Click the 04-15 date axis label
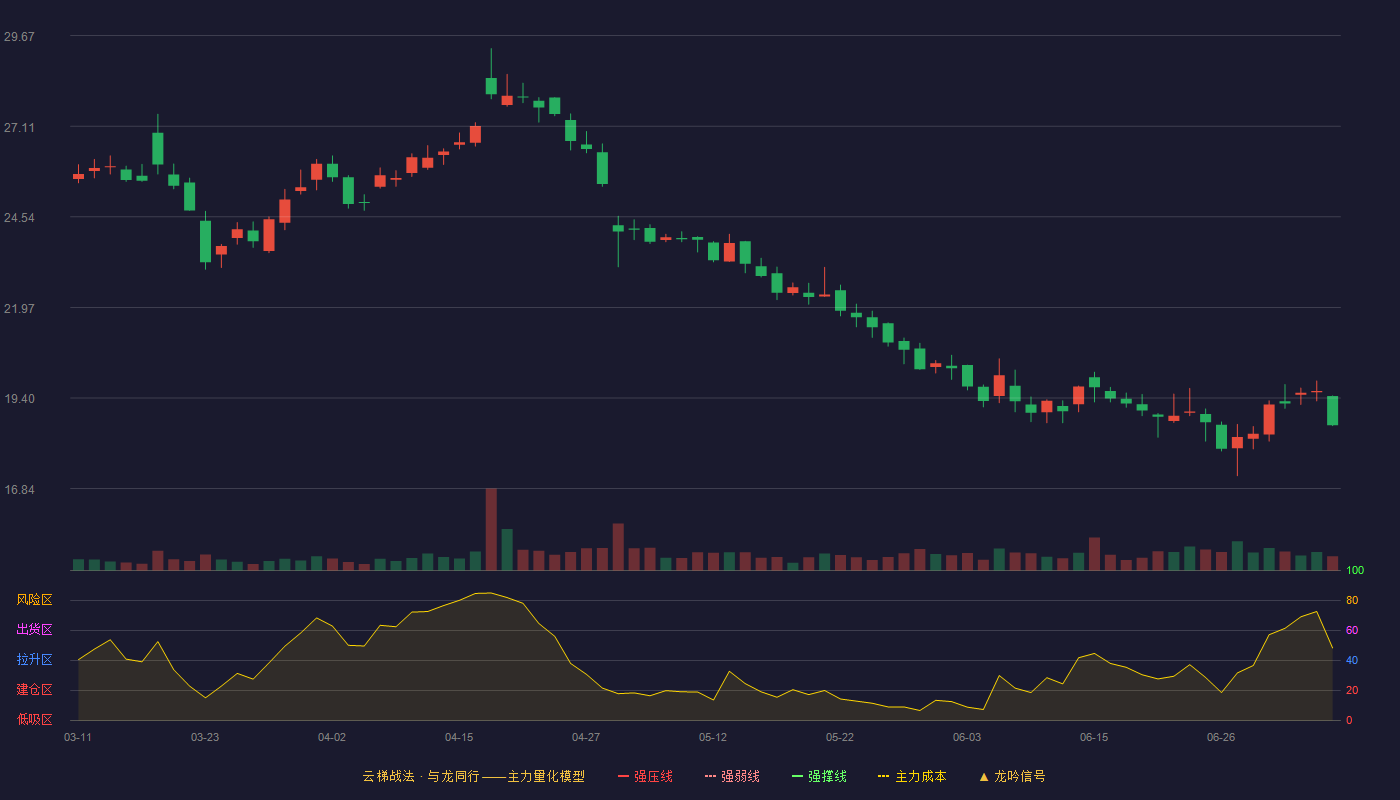This screenshot has height=800, width=1400. click(459, 737)
